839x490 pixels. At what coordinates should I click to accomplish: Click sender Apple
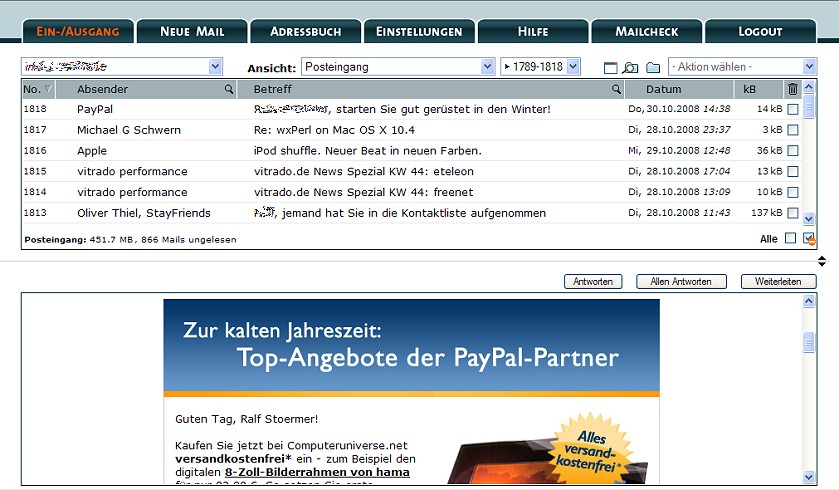click(91, 151)
